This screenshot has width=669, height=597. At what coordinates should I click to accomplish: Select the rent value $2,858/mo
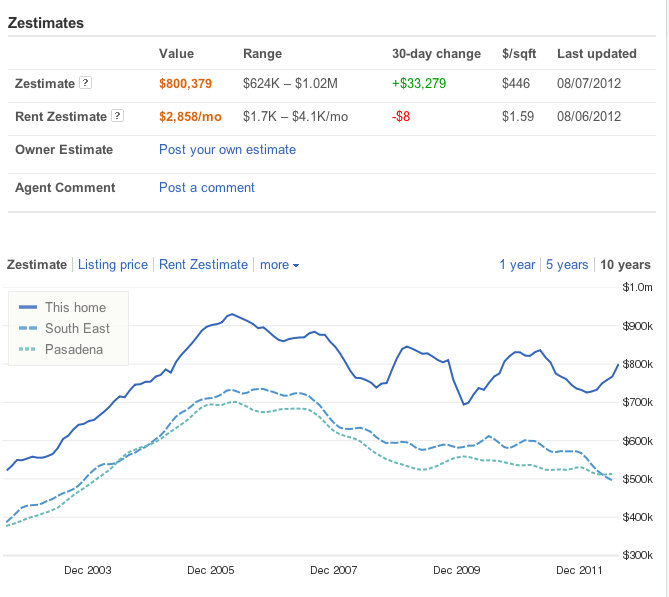coord(190,116)
